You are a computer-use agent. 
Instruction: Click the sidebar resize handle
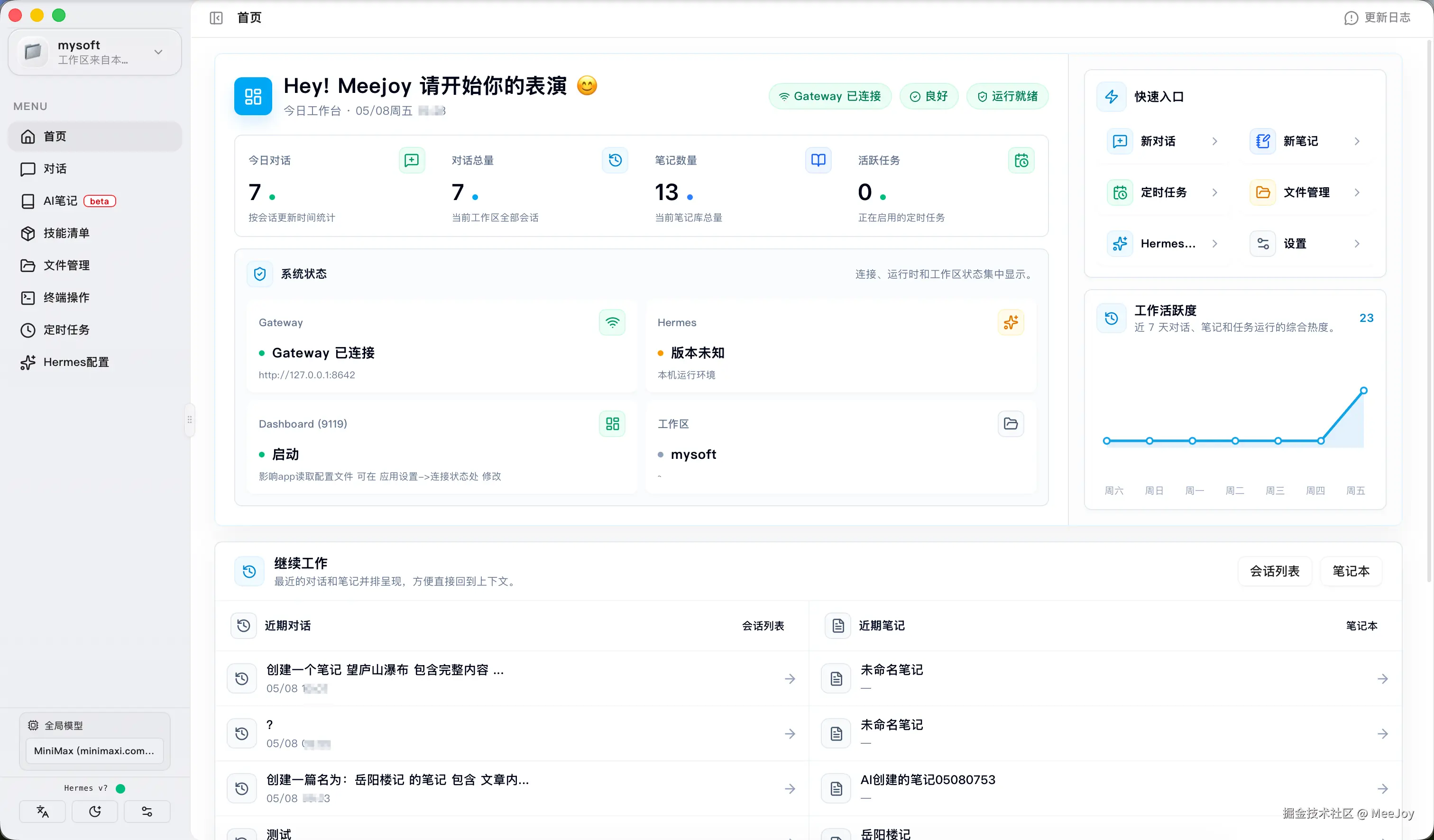[x=190, y=420]
